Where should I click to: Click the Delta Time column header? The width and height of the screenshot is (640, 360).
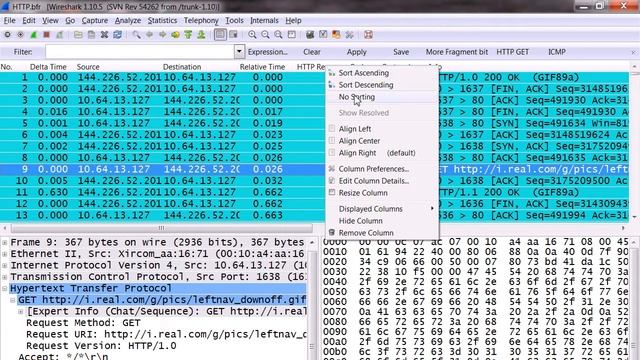pyautogui.click(x=48, y=67)
